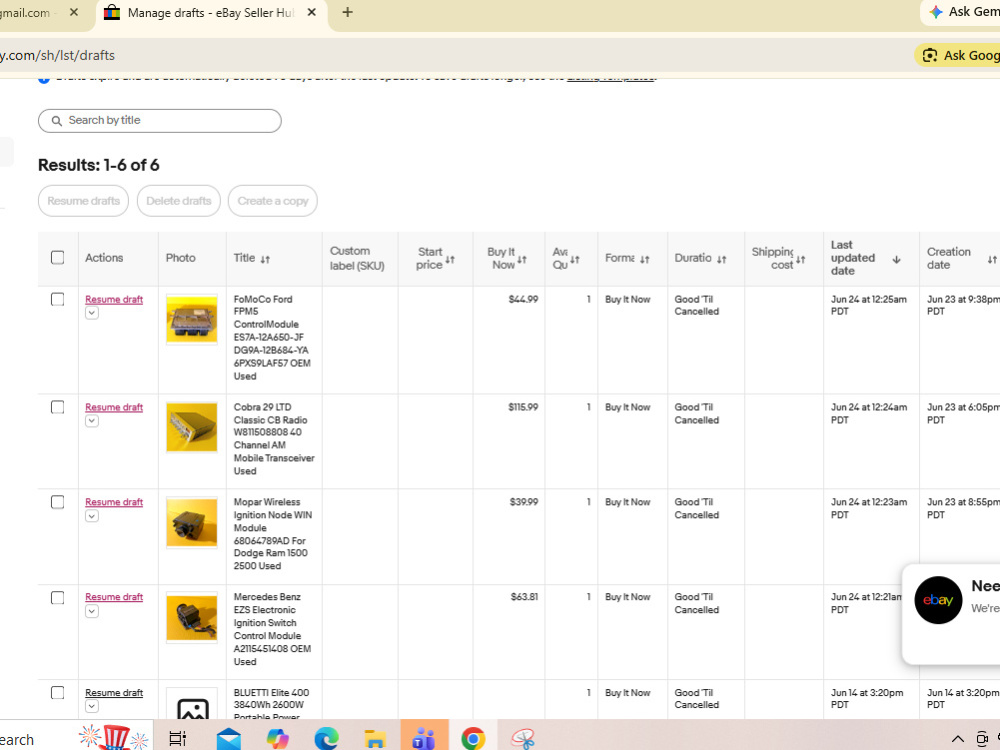Open Copilot from the taskbar

pyautogui.click(x=277, y=739)
